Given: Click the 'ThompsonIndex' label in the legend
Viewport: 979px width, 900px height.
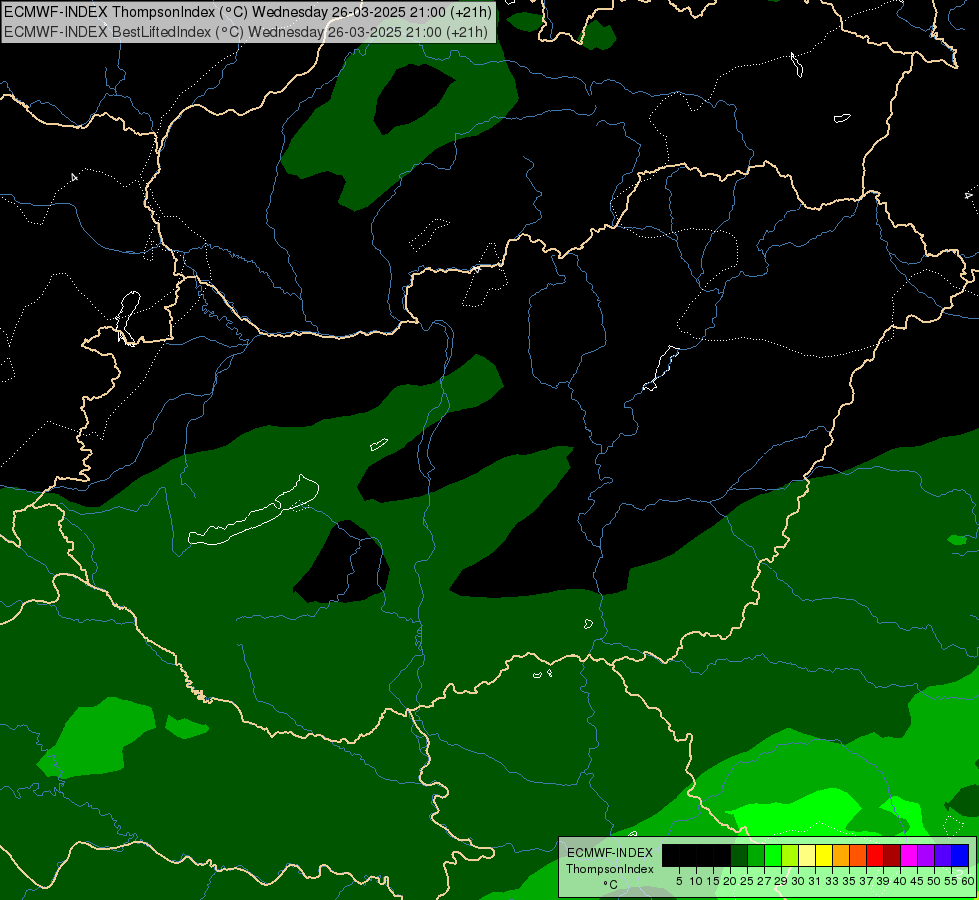Looking at the screenshot, I should (610, 869).
